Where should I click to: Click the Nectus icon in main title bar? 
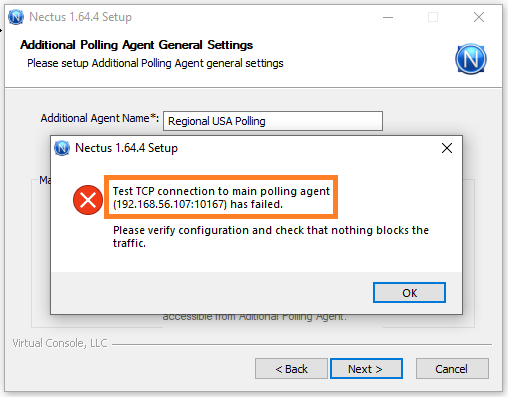[x=16, y=17]
